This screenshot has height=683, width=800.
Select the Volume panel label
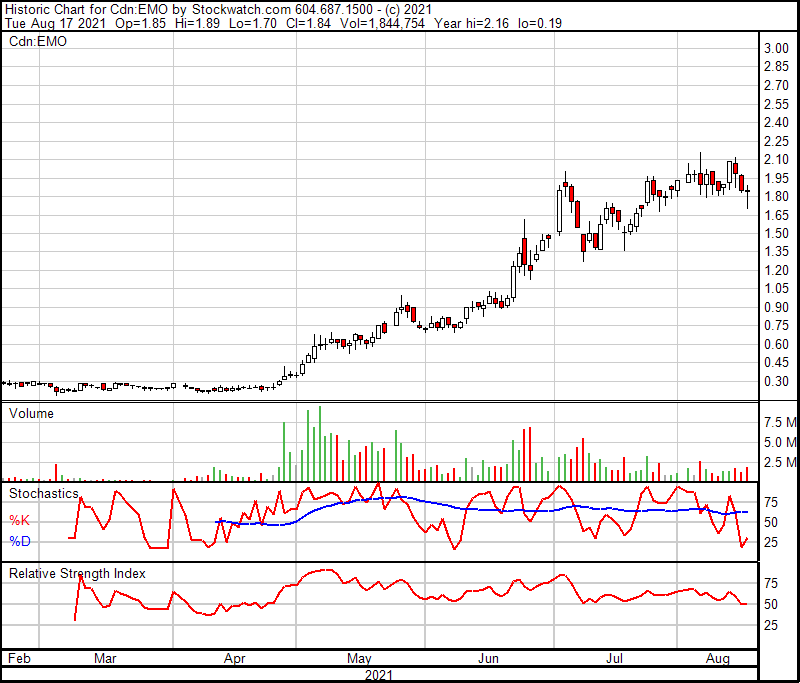(31, 413)
